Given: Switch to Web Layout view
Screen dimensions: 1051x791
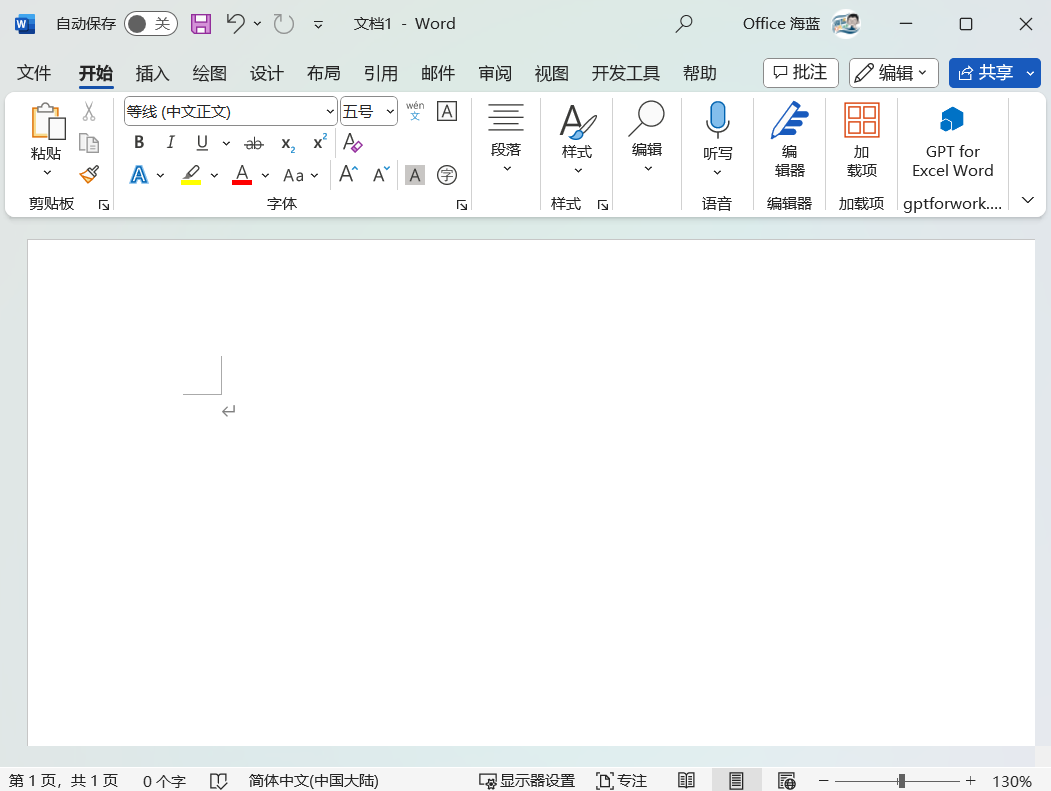Looking at the screenshot, I should coord(786,780).
